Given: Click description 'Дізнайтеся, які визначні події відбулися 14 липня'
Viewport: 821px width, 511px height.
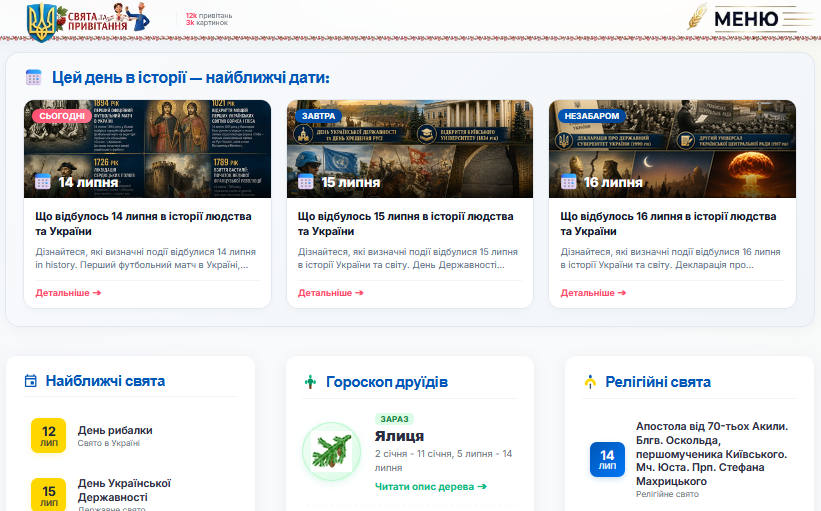Looking at the screenshot, I should coord(146,258).
